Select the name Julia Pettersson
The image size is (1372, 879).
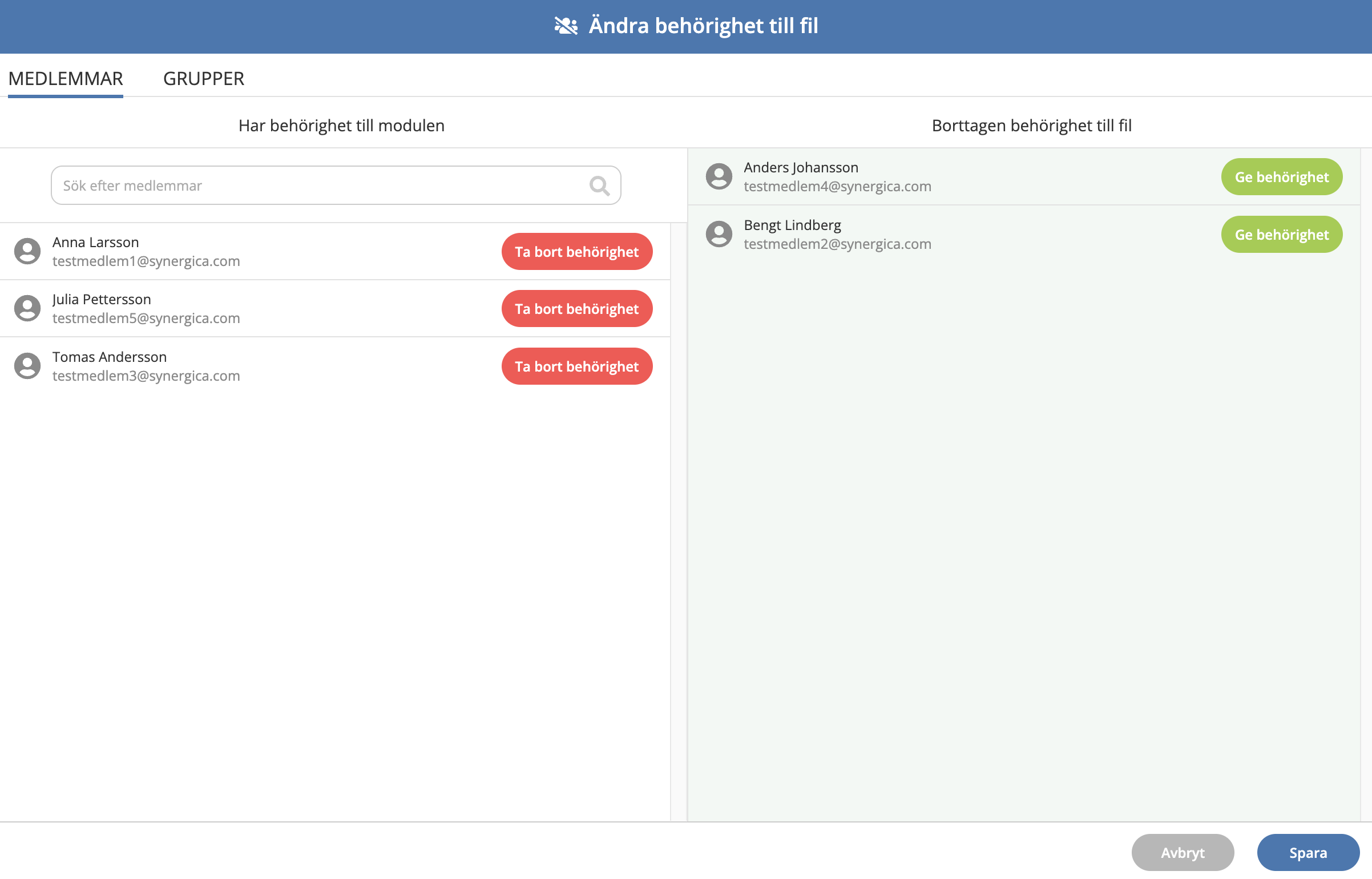(x=102, y=299)
